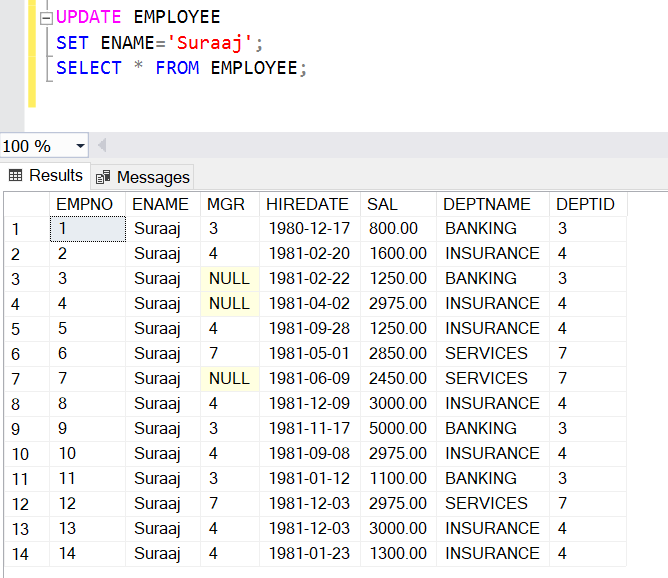Select the DEPTID column header
Screen dimensions: 668x578
pos(588,204)
